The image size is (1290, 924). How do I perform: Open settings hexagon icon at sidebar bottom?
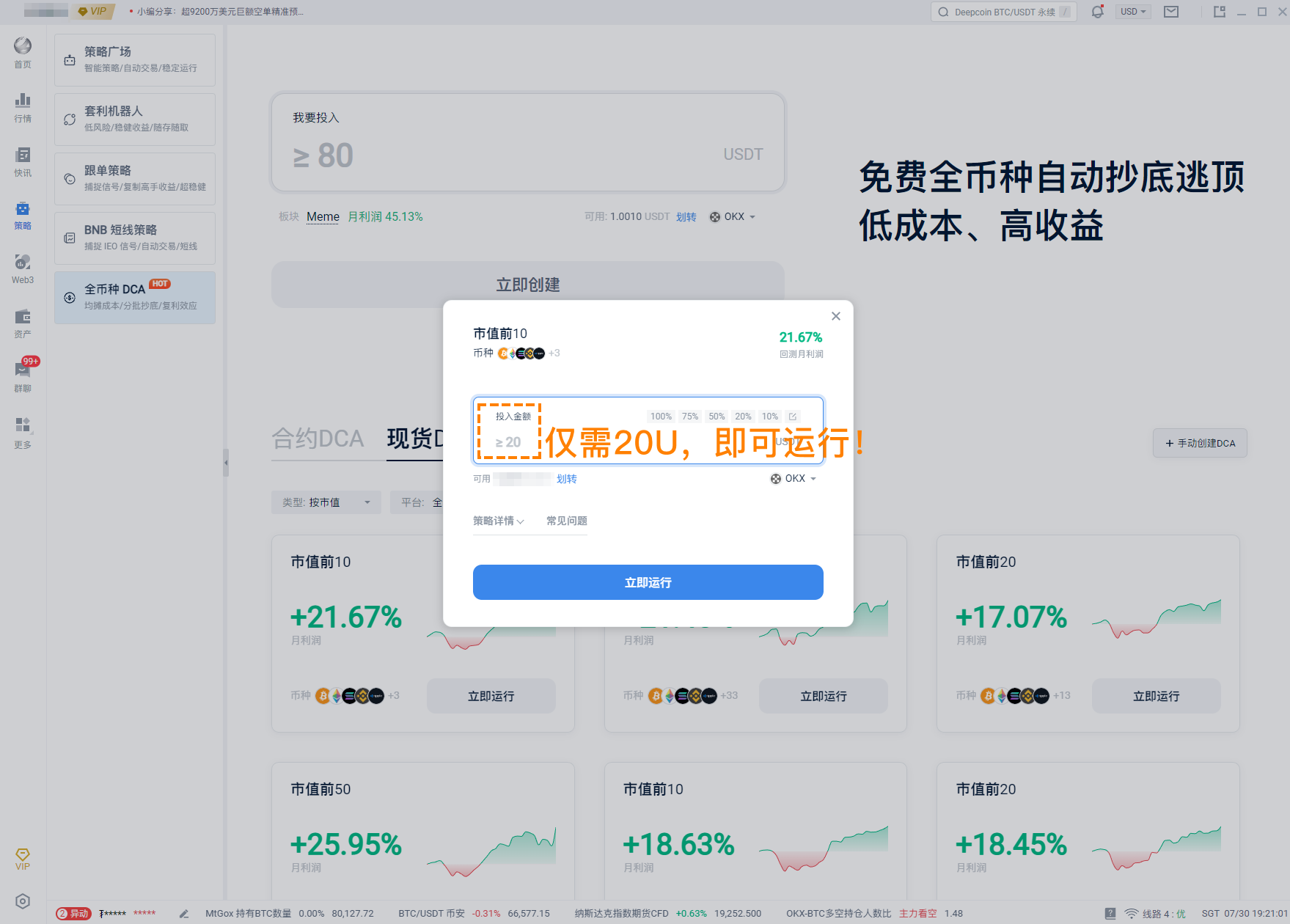tap(23, 901)
